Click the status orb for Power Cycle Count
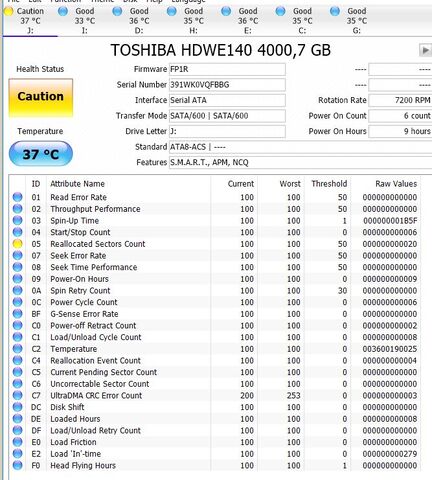 [x=17, y=302]
